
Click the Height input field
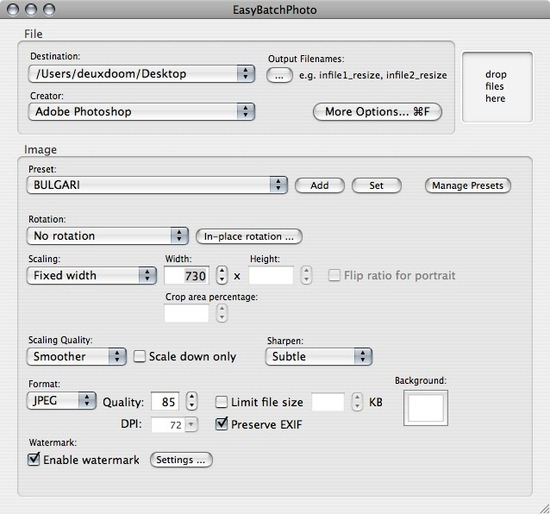[x=271, y=275]
